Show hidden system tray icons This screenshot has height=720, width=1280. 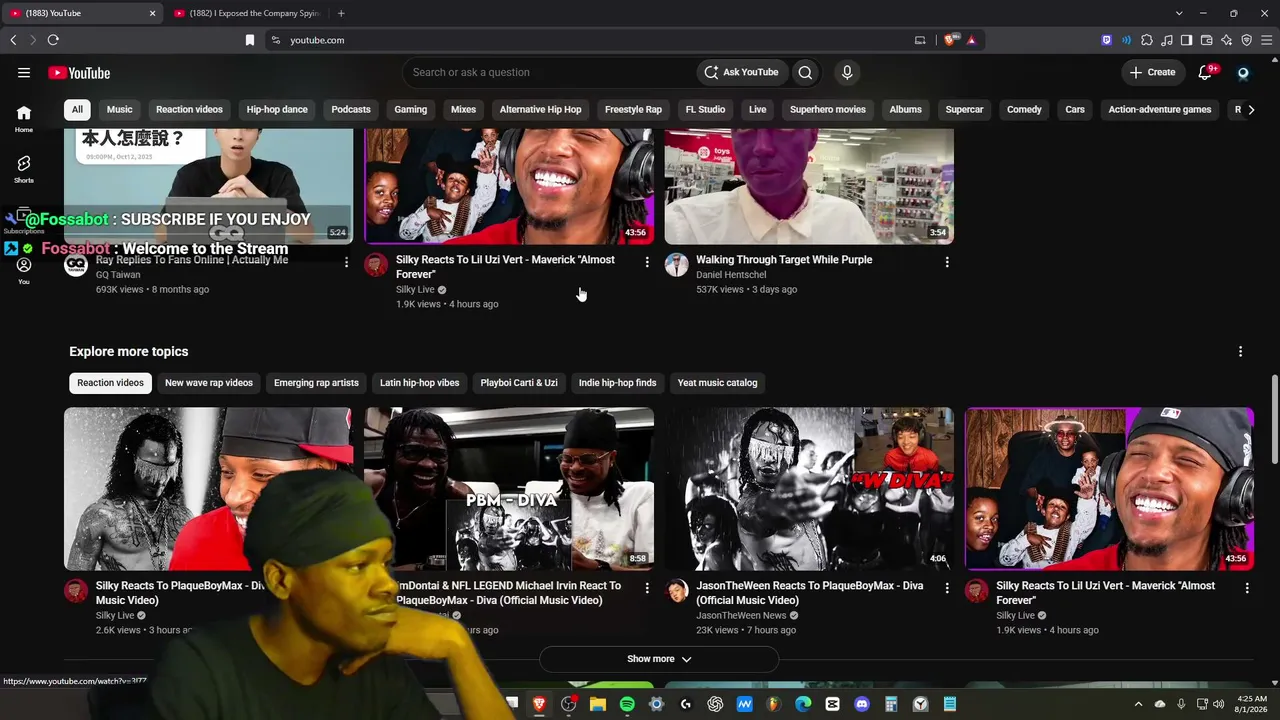(1138, 704)
